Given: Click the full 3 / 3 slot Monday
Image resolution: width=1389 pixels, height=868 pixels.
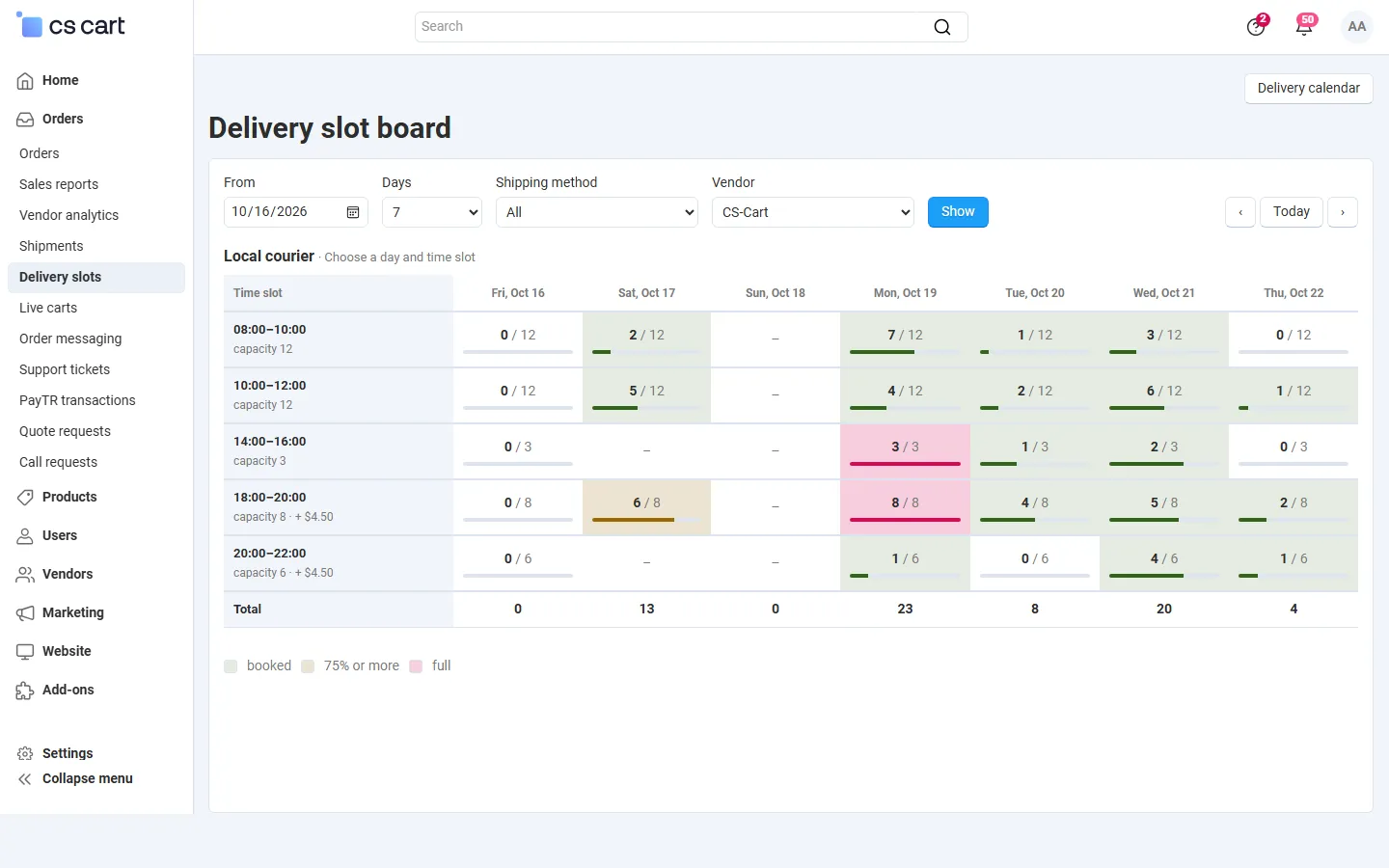Looking at the screenshot, I should click(x=905, y=451).
